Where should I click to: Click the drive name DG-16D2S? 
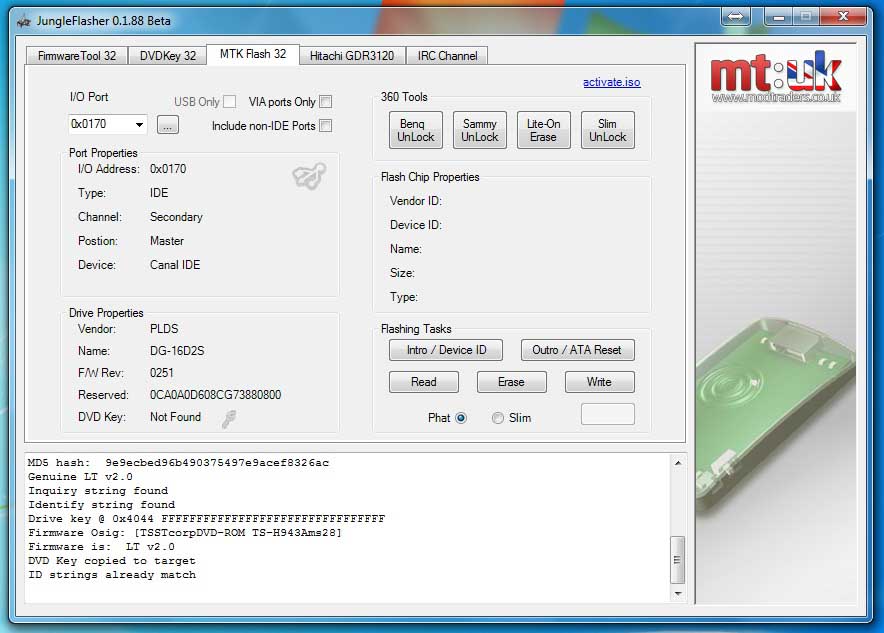177,351
